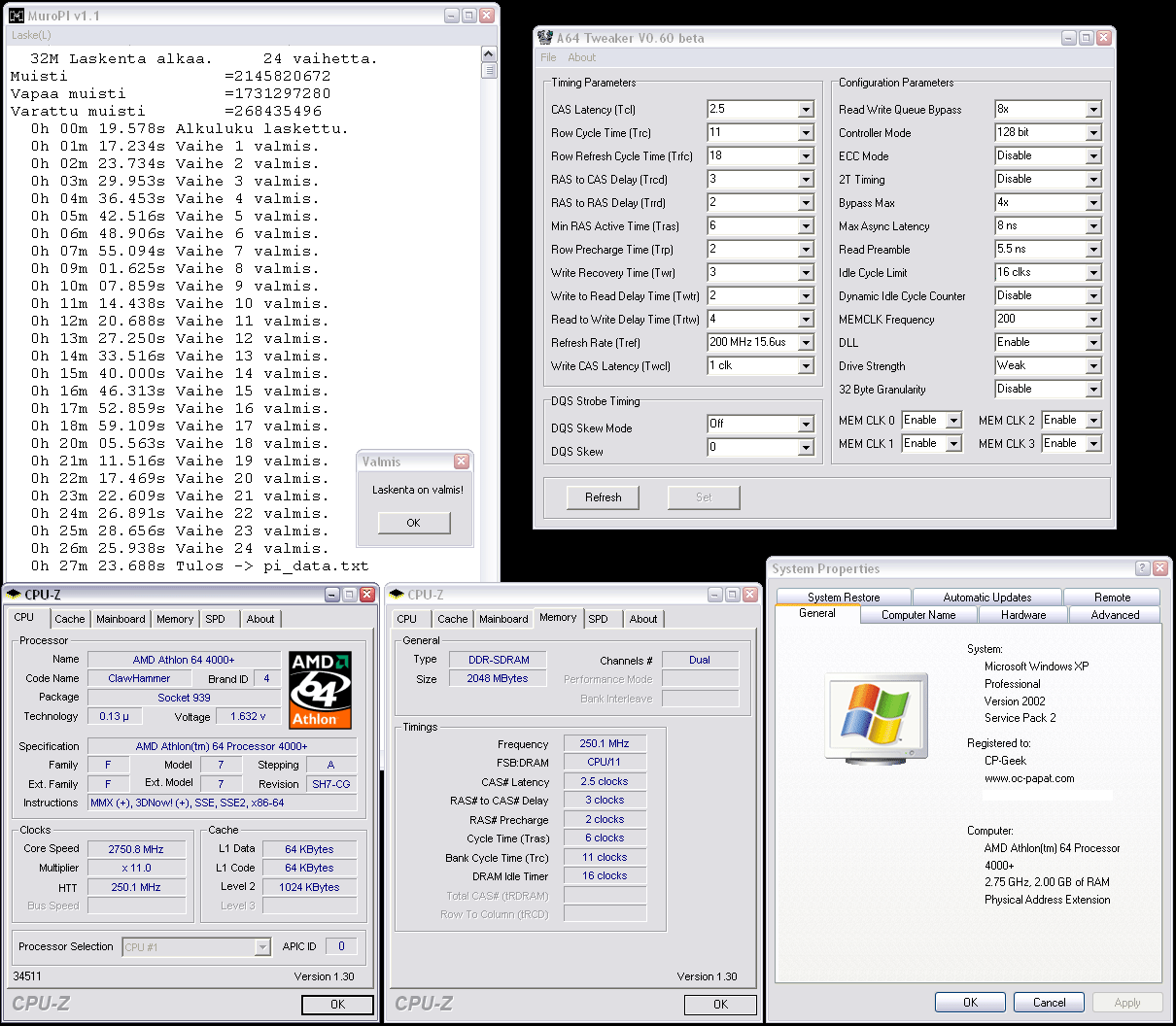Image resolution: width=1176 pixels, height=1026 pixels.
Task: Open the RAS to CAS Delay (Trcd) dropdown
Action: (x=806, y=180)
